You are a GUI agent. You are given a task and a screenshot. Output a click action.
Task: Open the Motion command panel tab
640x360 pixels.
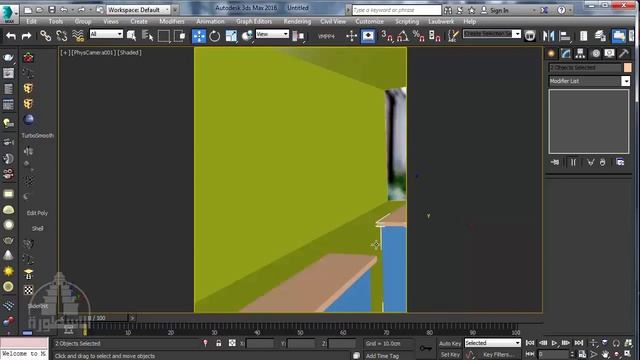[x=596, y=53]
